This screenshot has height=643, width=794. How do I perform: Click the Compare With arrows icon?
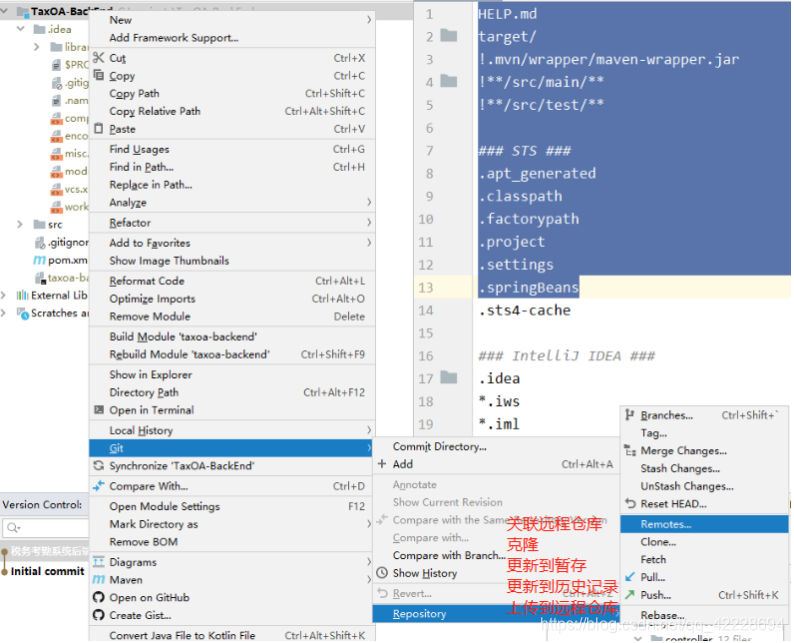[99, 486]
